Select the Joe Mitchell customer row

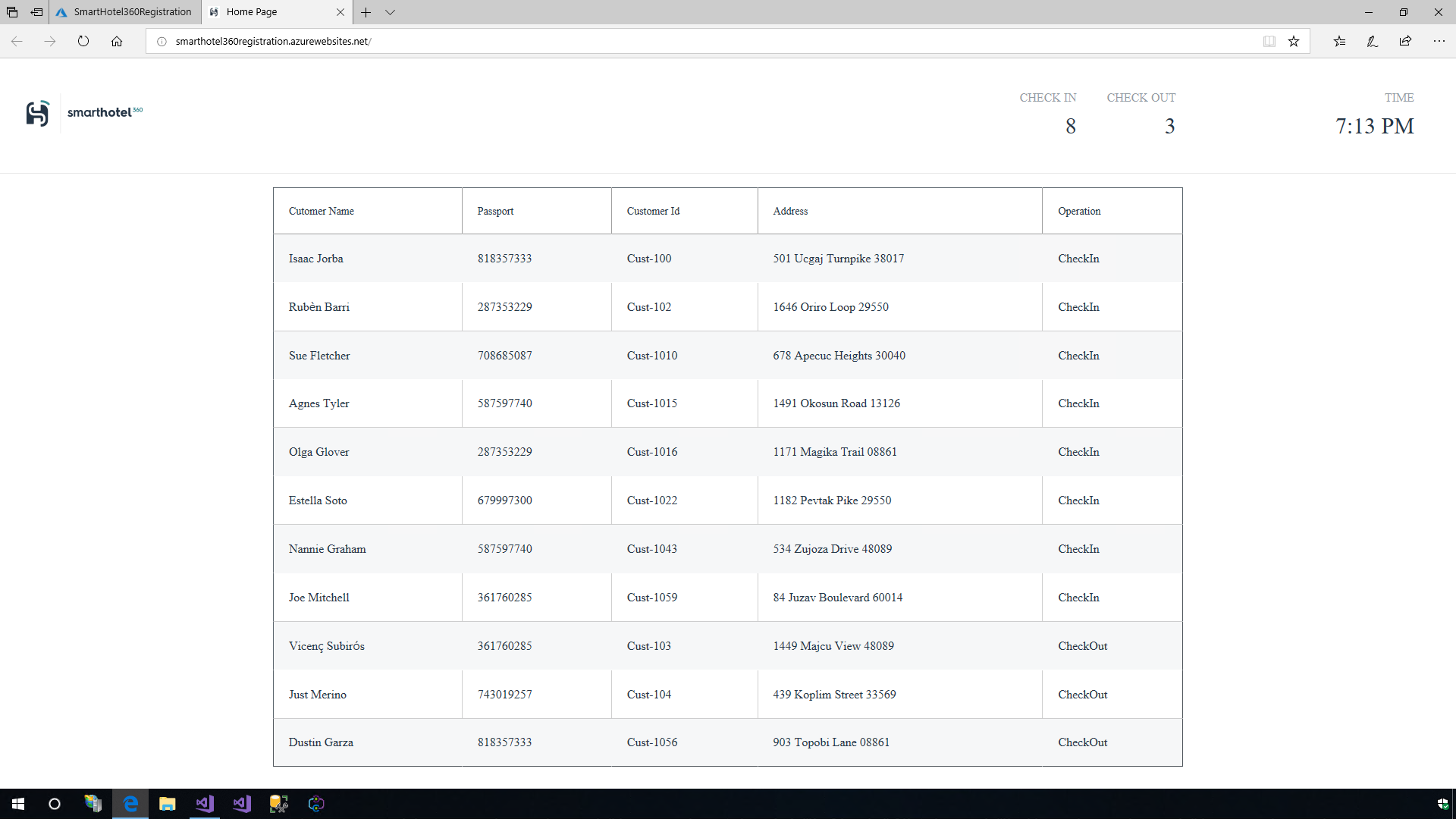(318, 598)
